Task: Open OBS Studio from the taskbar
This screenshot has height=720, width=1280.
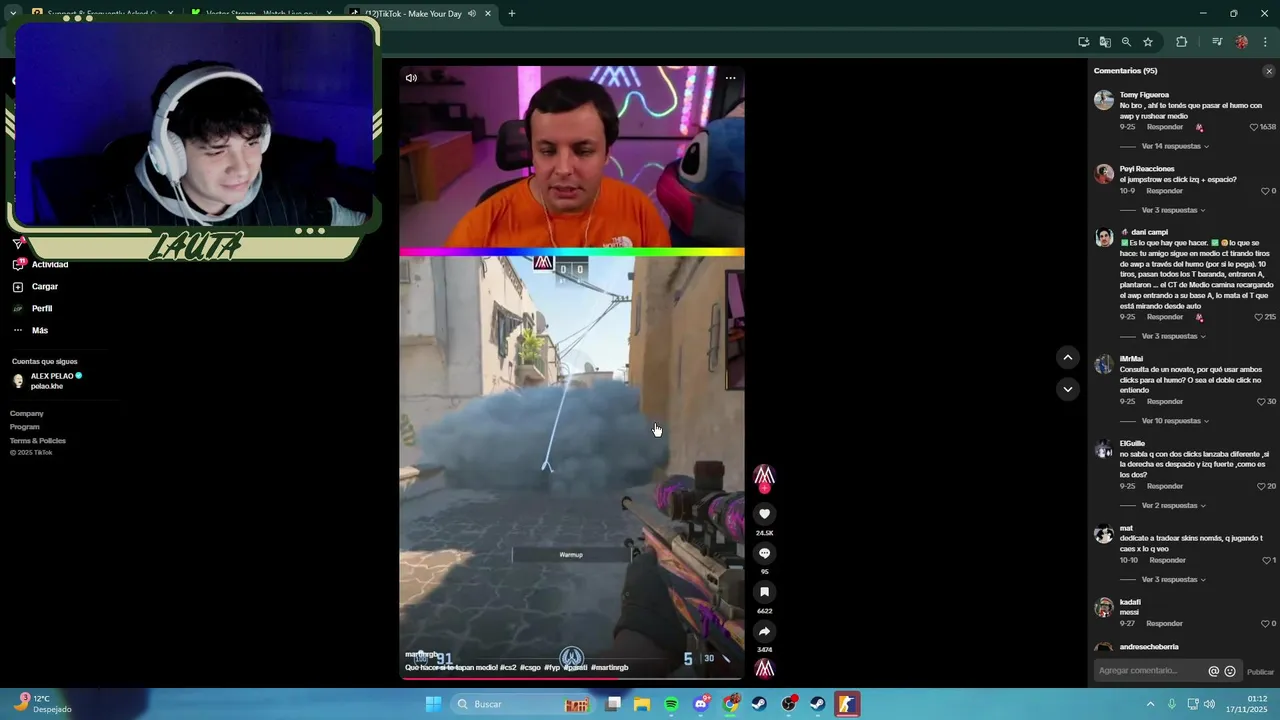Action: (789, 704)
